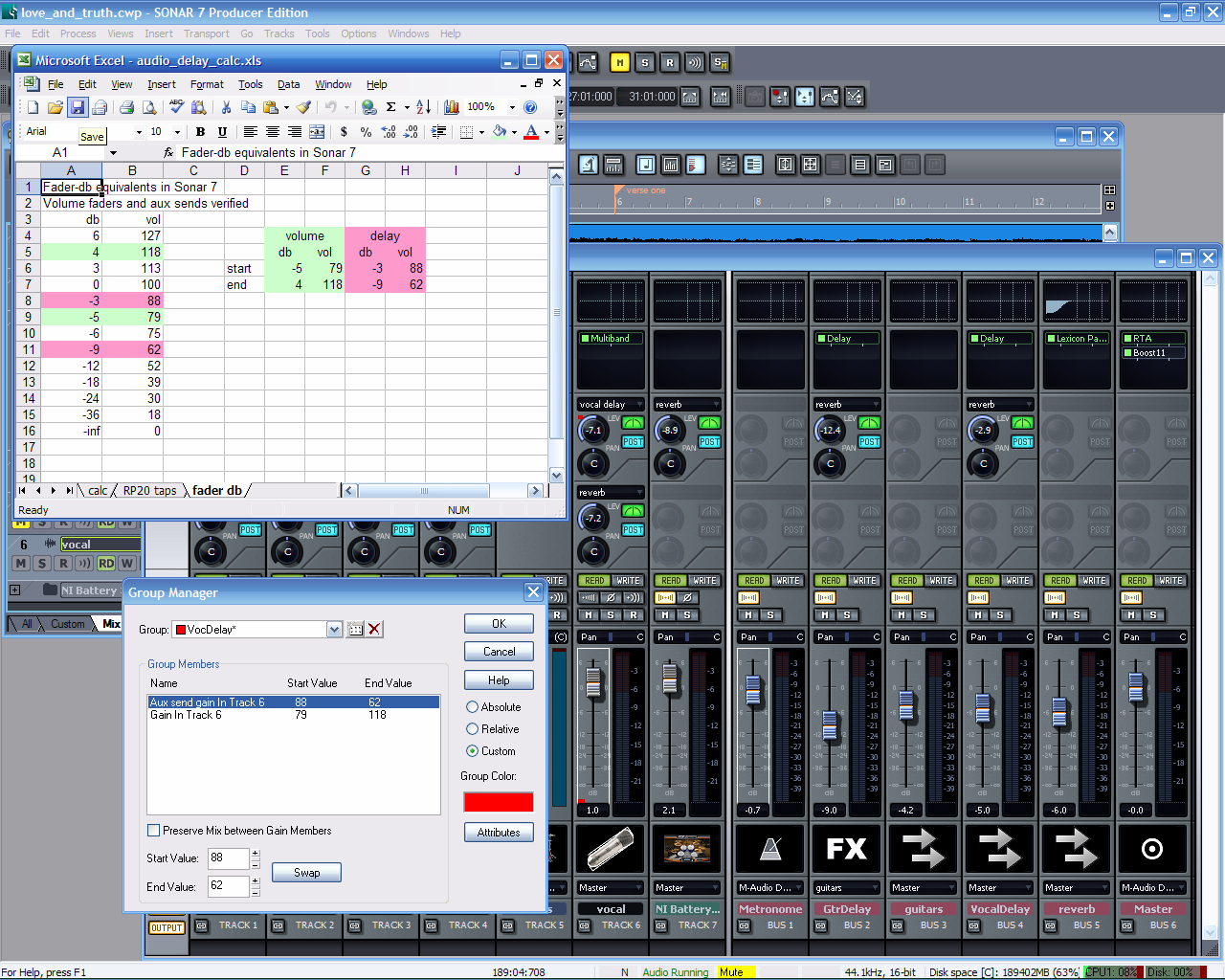Apply Currency style dollar icon
1225x980 pixels.
(x=344, y=132)
